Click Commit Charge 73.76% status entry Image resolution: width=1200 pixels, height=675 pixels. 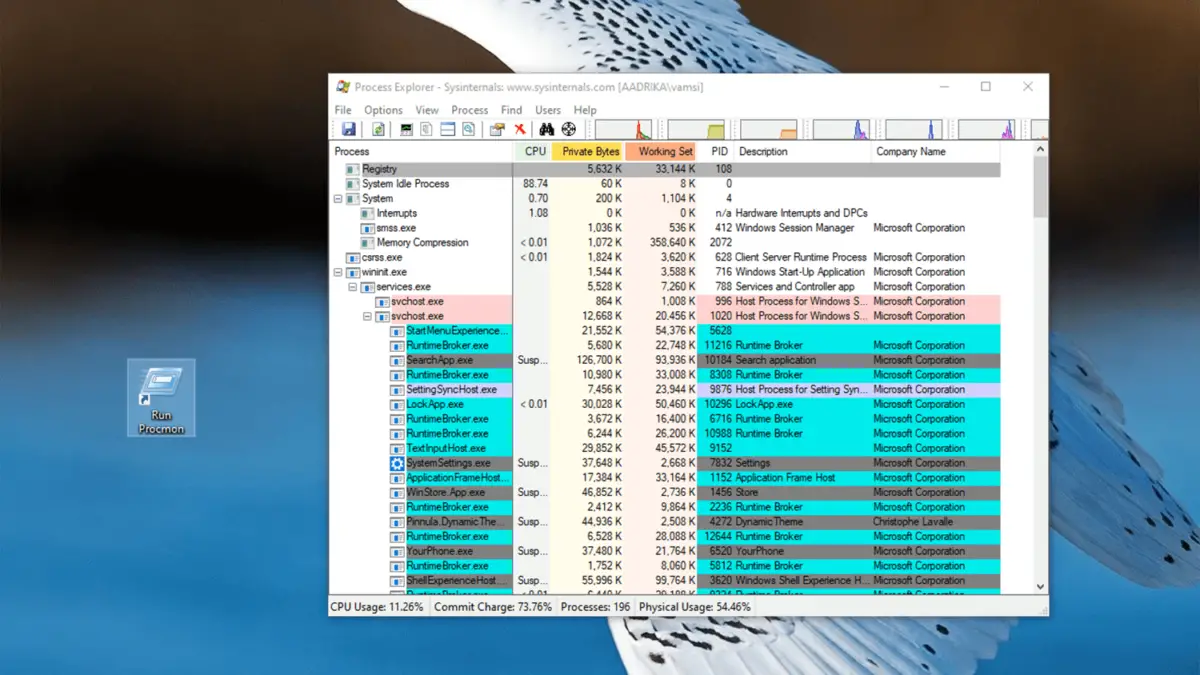tap(493, 606)
